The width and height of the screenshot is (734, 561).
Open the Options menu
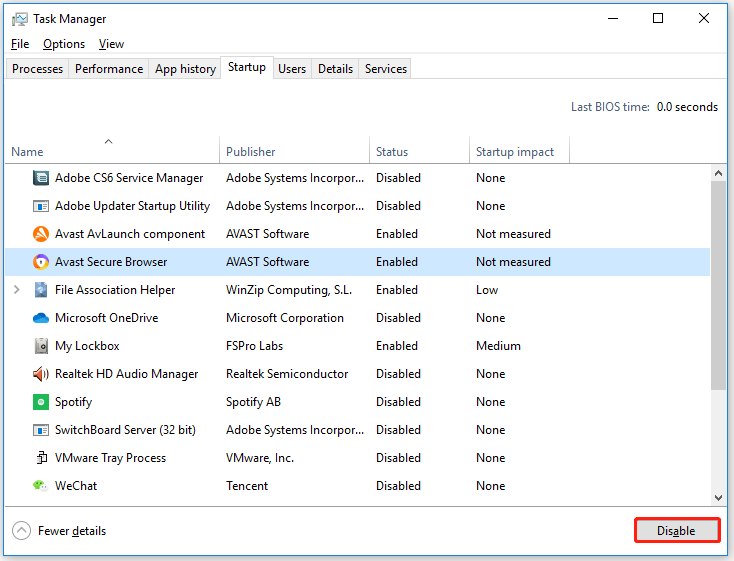(64, 44)
